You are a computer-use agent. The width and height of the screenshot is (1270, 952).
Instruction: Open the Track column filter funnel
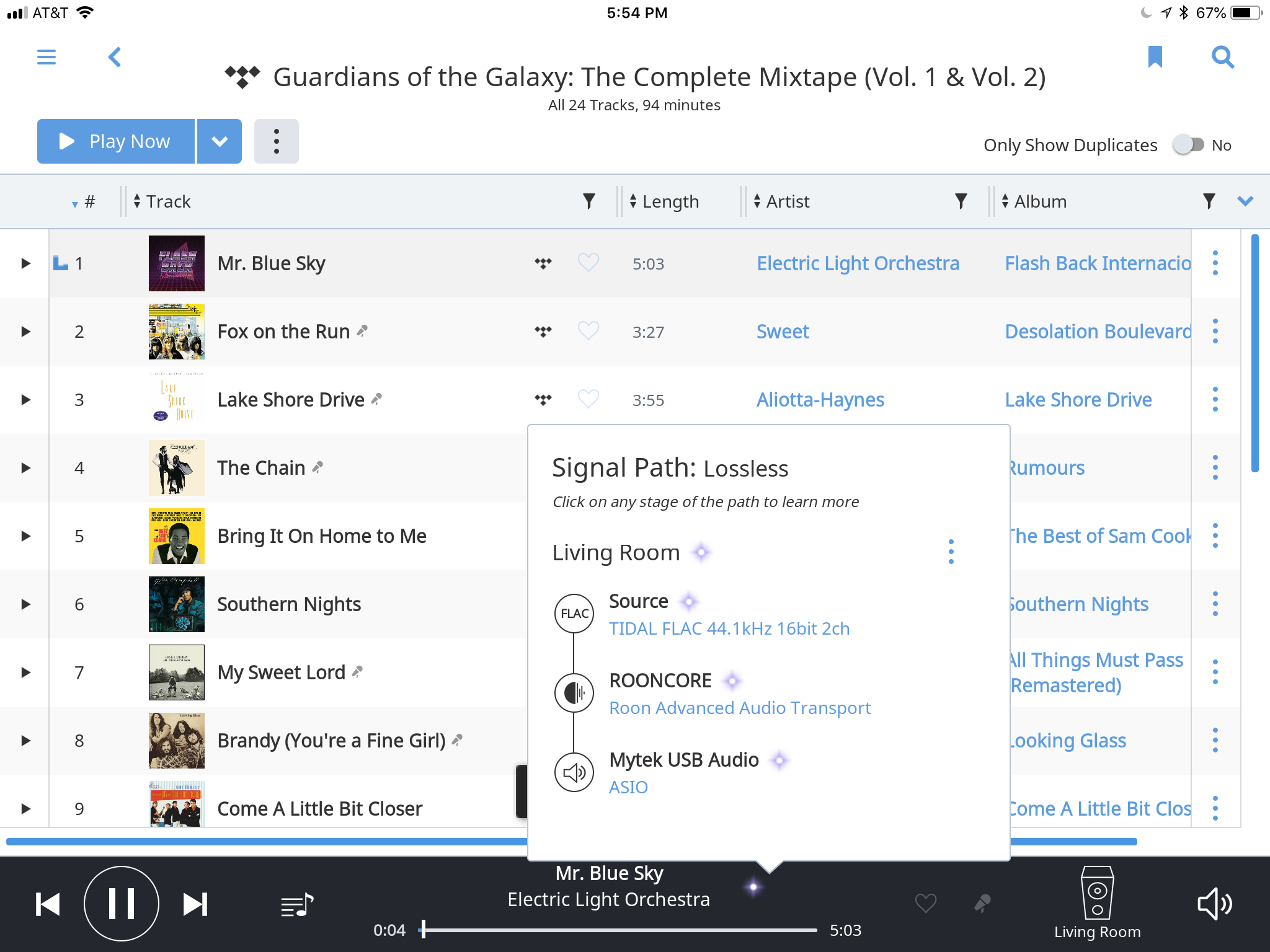pyautogui.click(x=589, y=201)
